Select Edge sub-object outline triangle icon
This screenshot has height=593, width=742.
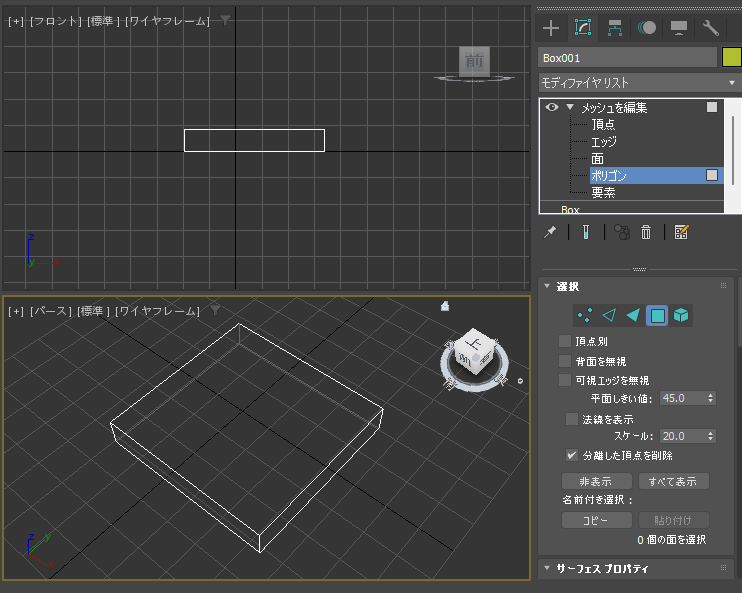[609, 315]
